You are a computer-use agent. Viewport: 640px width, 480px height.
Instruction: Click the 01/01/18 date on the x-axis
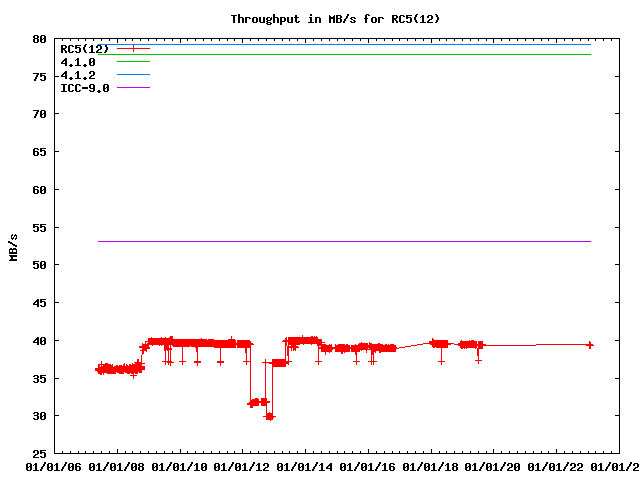click(x=431, y=466)
